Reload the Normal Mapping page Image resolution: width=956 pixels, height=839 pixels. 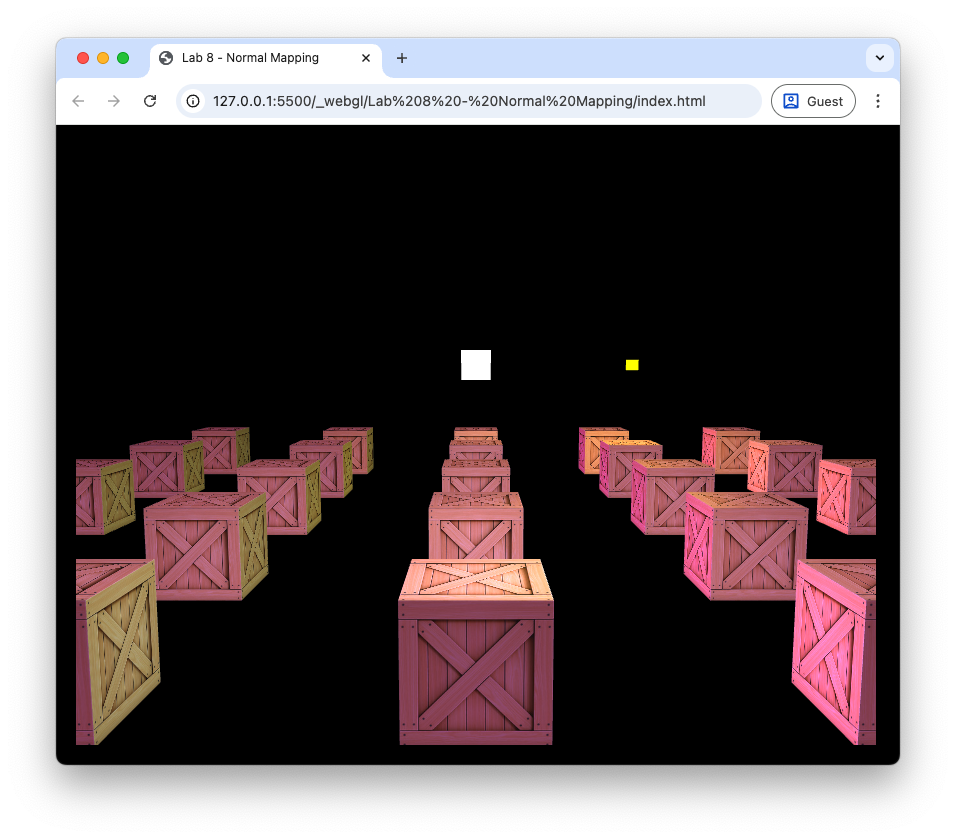tap(150, 101)
